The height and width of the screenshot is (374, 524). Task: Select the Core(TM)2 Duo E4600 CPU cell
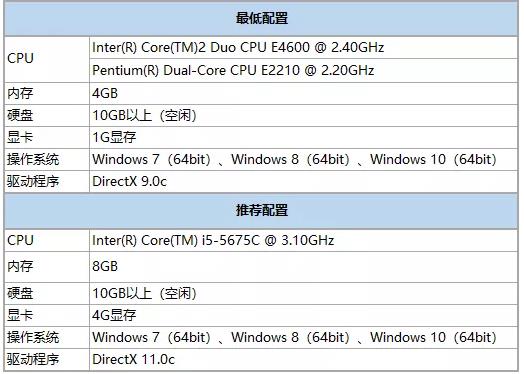(304, 47)
